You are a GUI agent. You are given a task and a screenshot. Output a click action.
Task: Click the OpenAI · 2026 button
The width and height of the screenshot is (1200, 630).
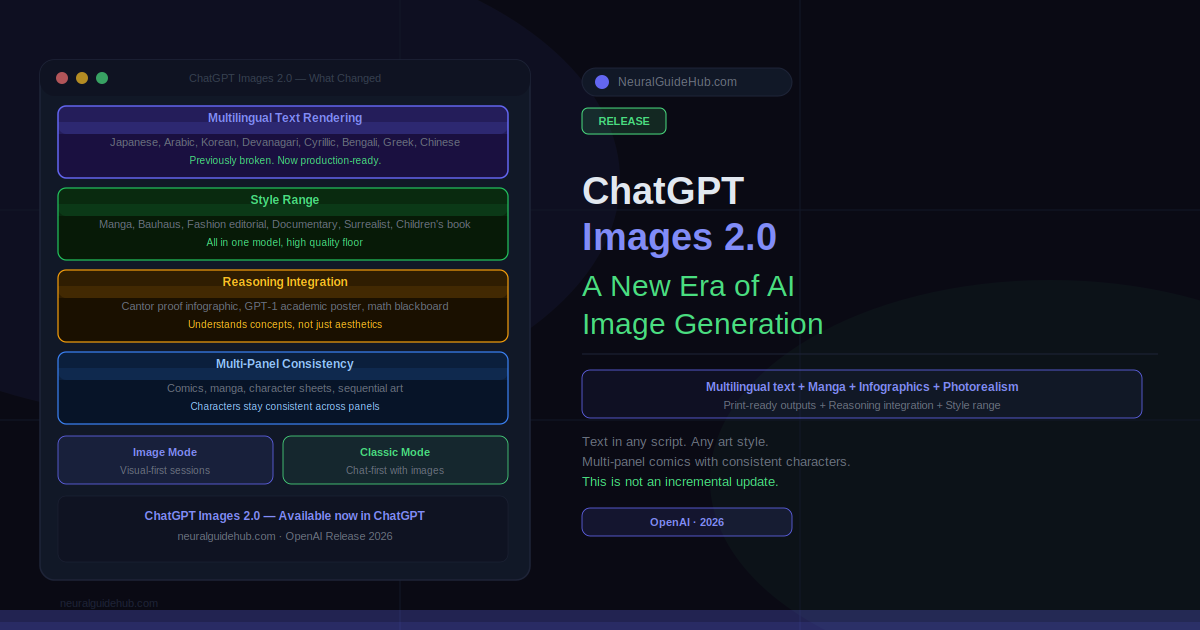687,522
